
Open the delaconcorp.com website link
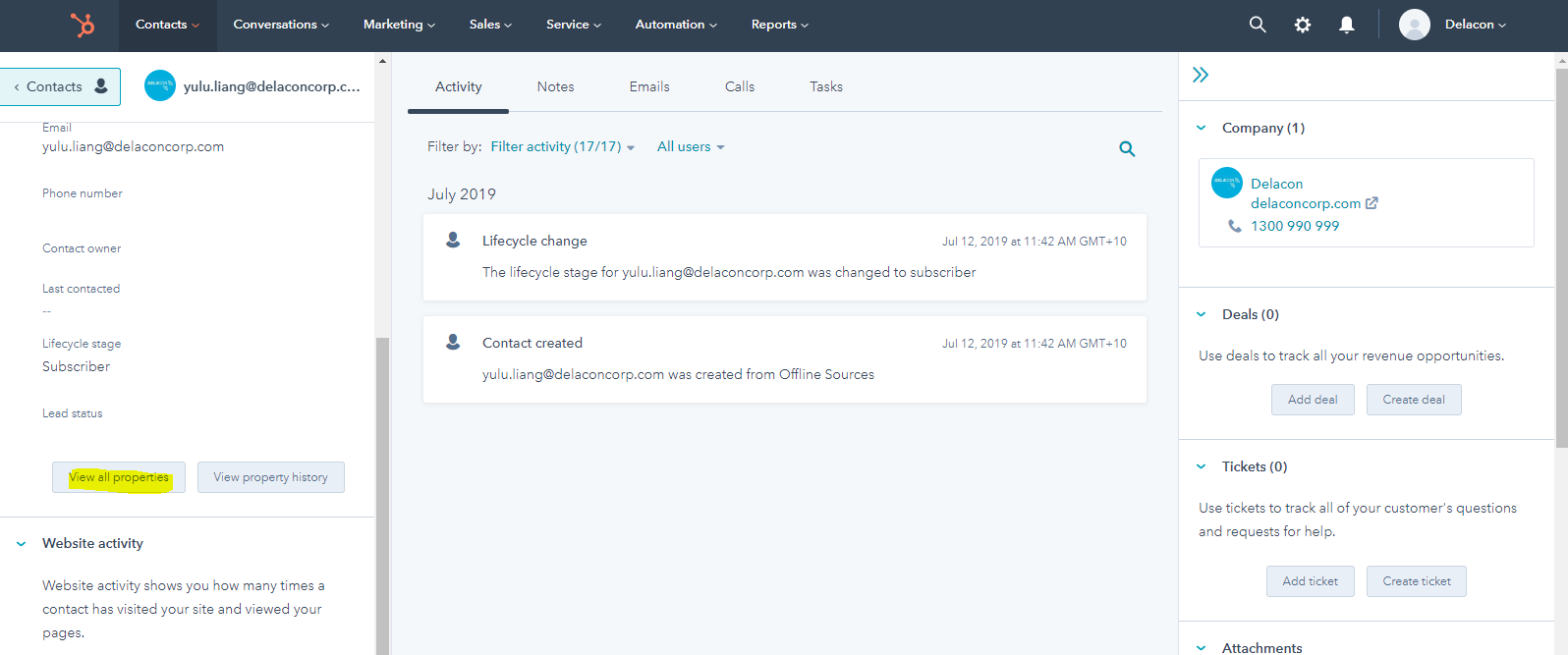click(1306, 203)
